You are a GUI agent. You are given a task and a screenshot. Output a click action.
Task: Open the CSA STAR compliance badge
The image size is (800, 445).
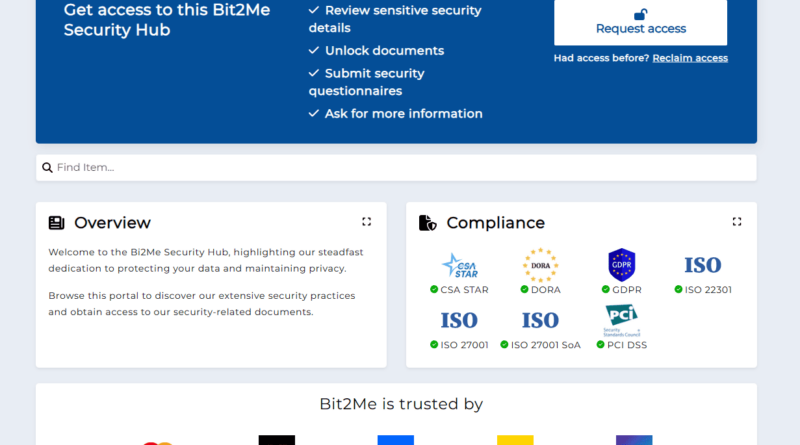[x=459, y=266]
